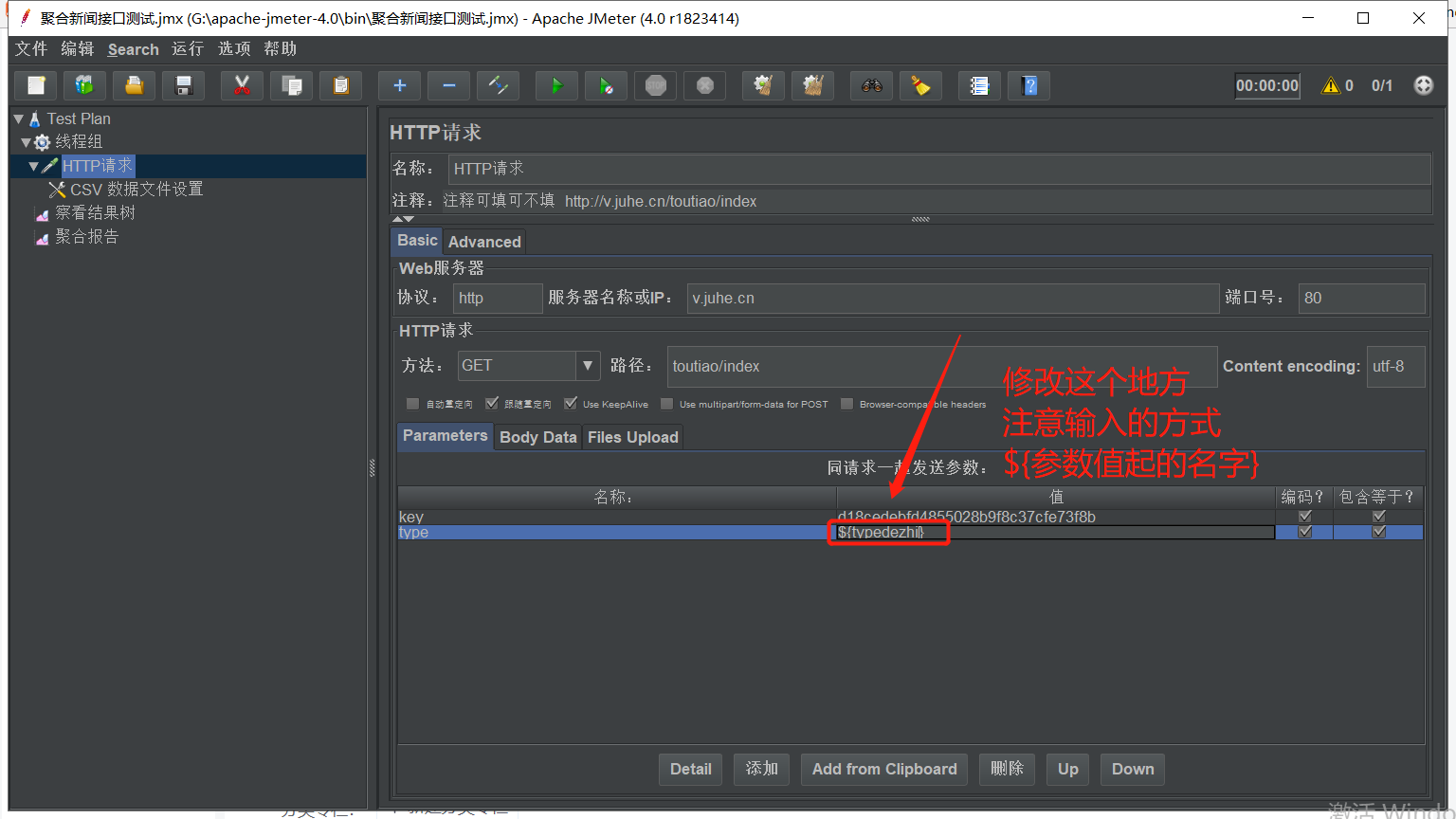Click the remote engine status icon
This screenshot has width=1456, height=819.
click(1424, 85)
